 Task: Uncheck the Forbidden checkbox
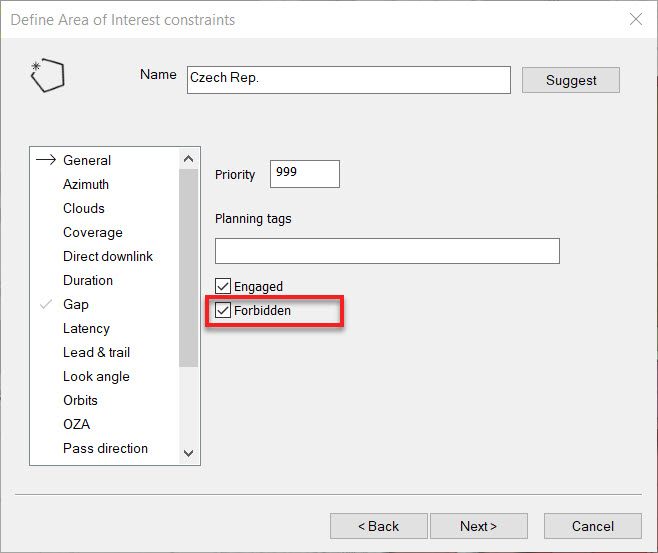click(224, 311)
